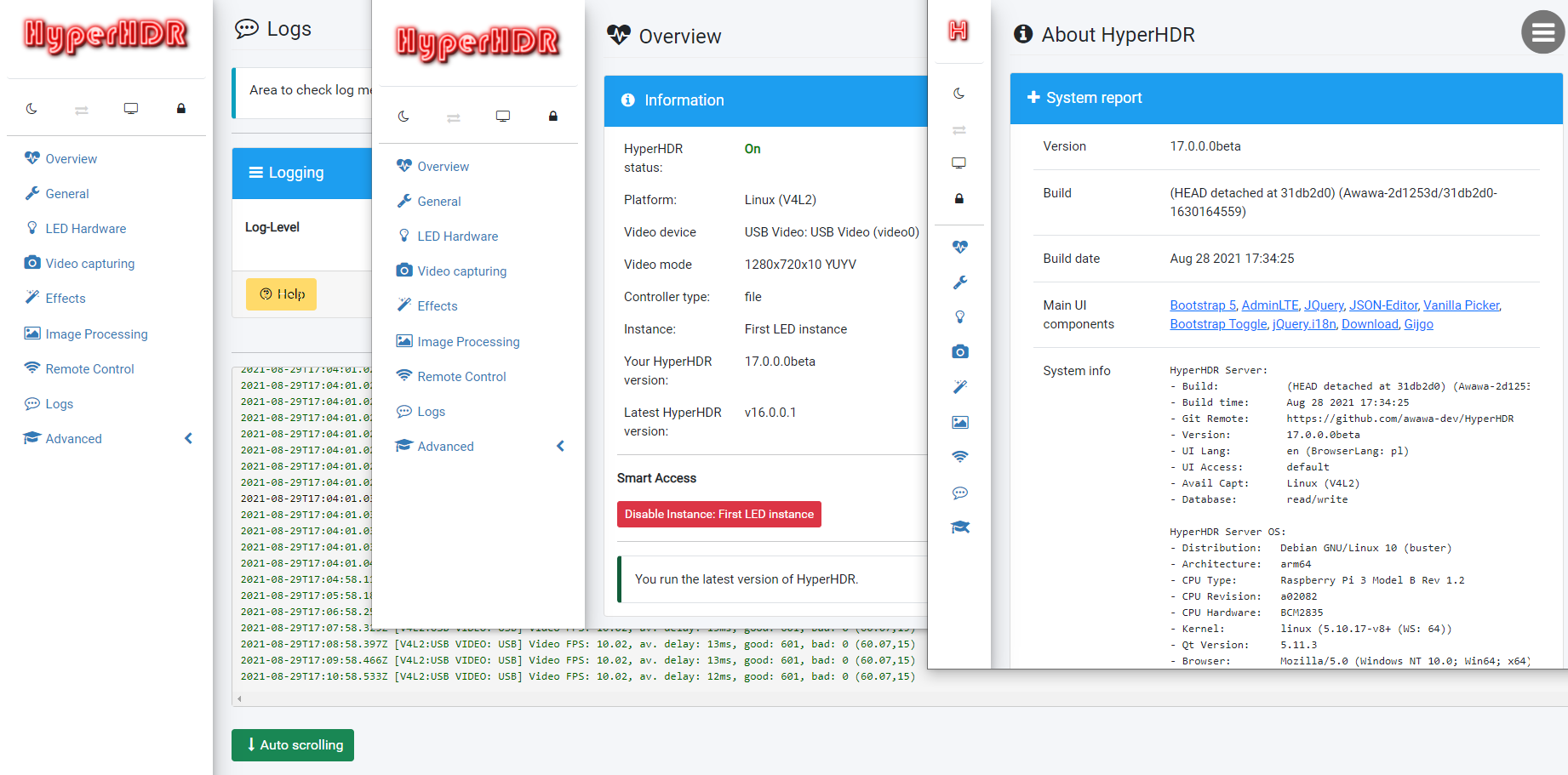Click HyperHDR logo in the Logs window sidebar
This screenshot has width=1568, height=775.
coord(106,36)
